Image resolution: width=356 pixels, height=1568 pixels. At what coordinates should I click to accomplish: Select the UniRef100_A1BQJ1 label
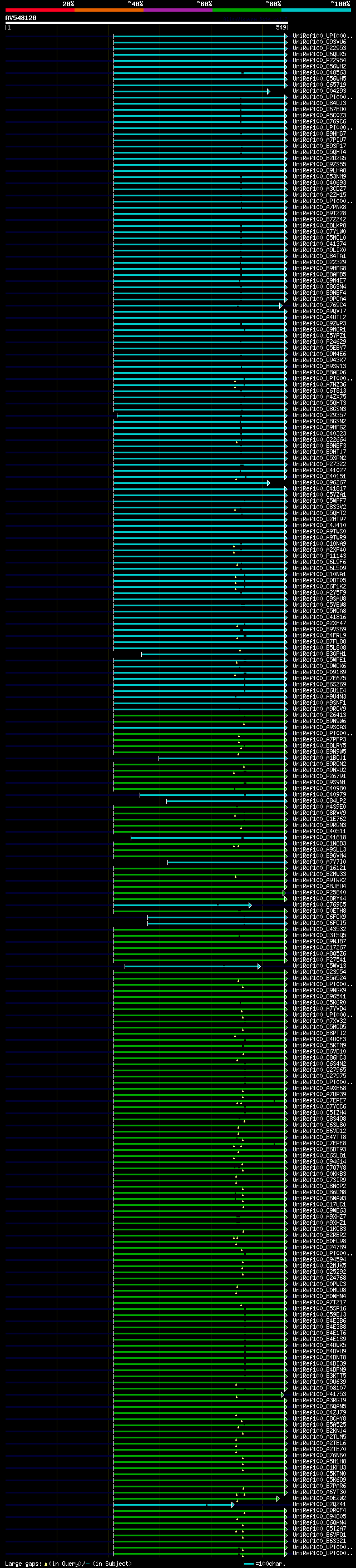(x=319, y=758)
